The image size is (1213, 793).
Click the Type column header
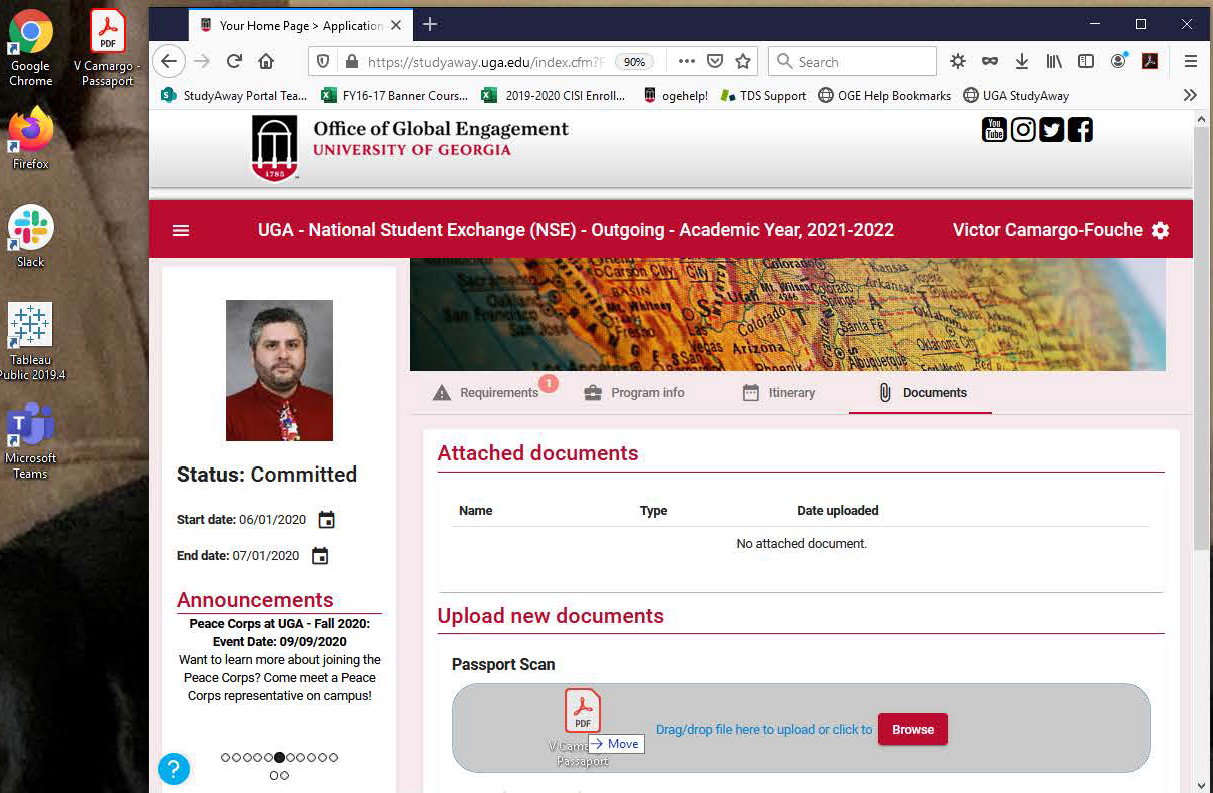point(653,511)
